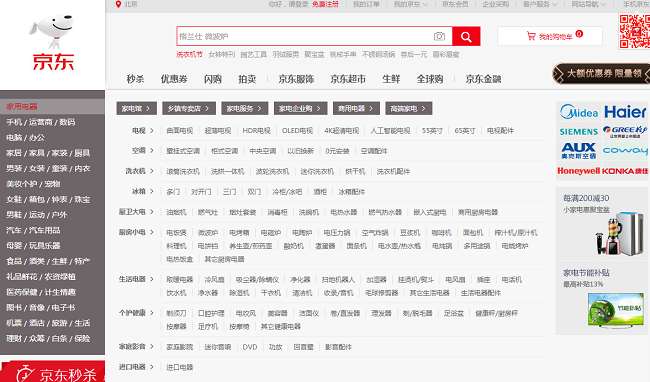The image size is (650, 382).
Task: Open the 秒杀 navigation tab
Action: click(135, 79)
